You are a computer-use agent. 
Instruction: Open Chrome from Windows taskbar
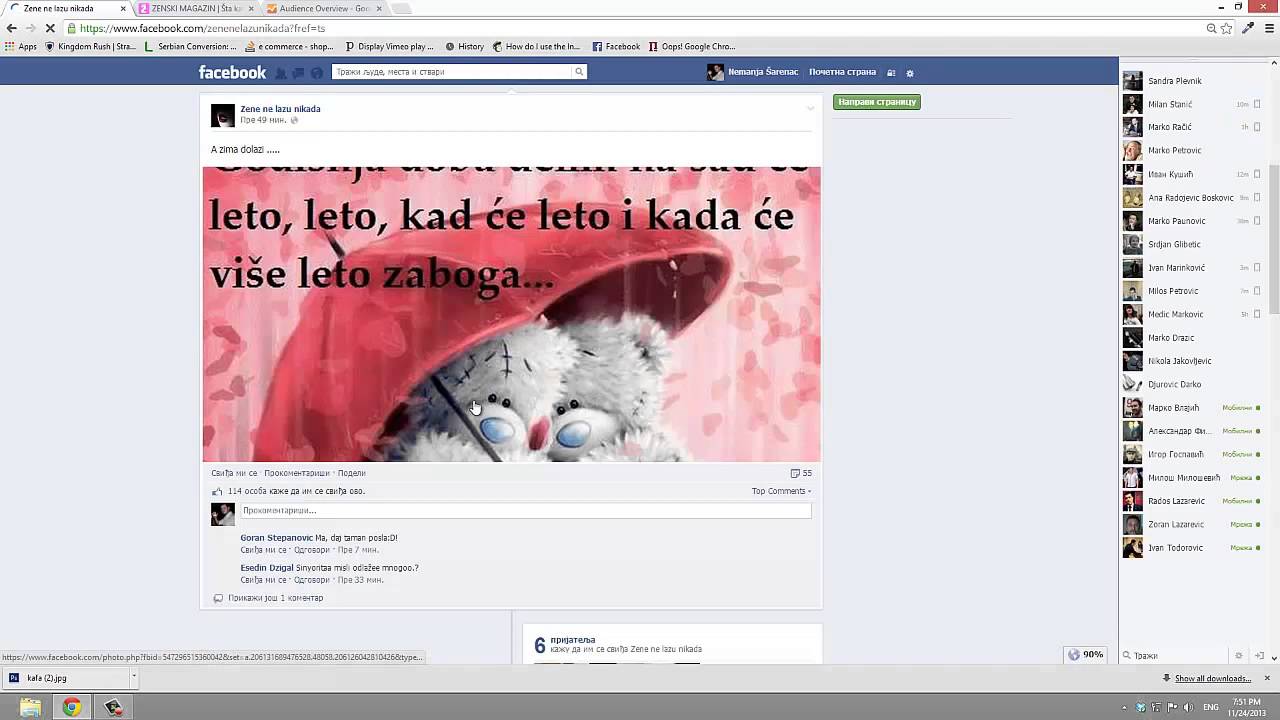pos(71,707)
